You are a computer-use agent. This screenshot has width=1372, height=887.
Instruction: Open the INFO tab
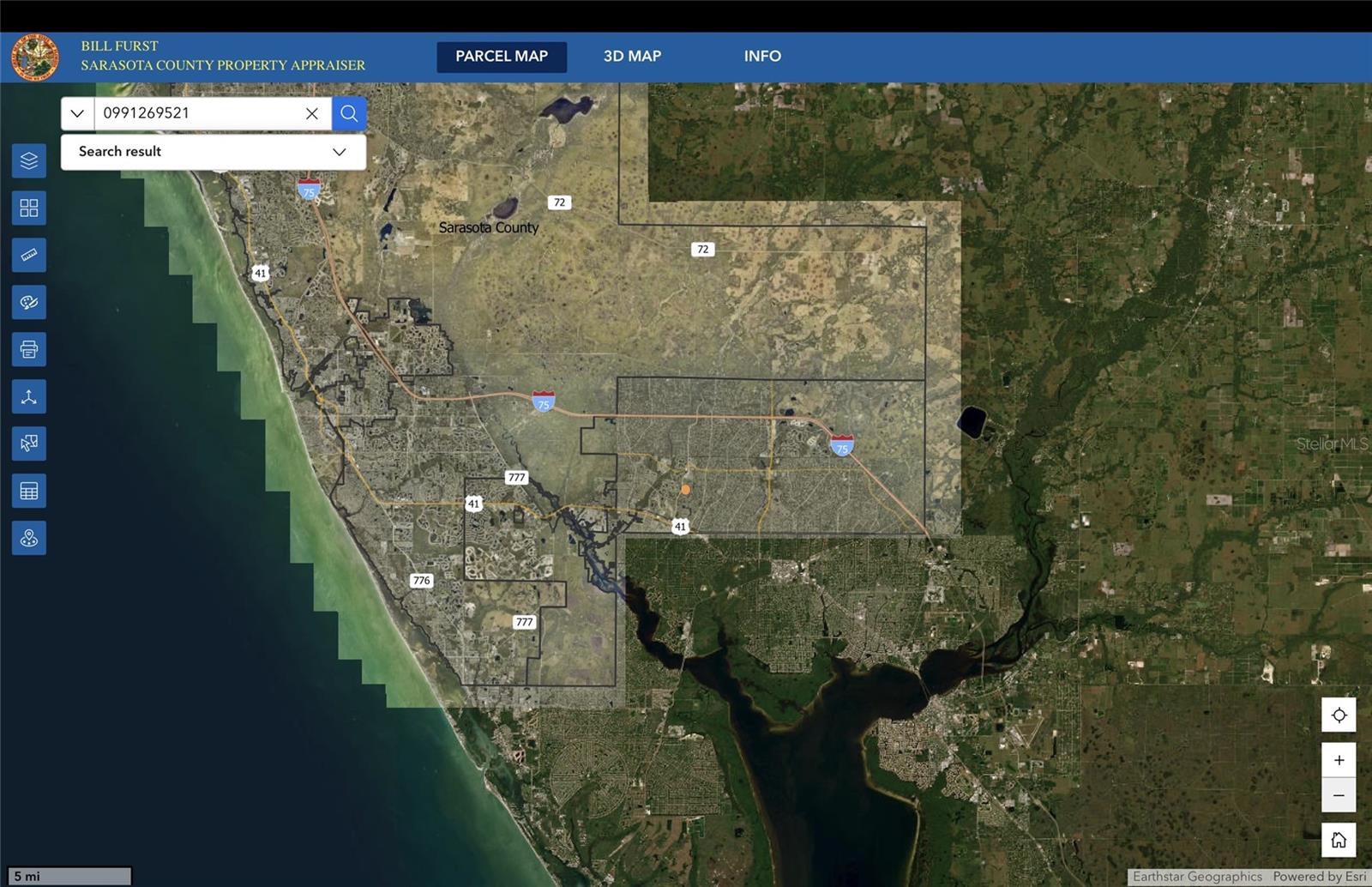tap(762, 56)
